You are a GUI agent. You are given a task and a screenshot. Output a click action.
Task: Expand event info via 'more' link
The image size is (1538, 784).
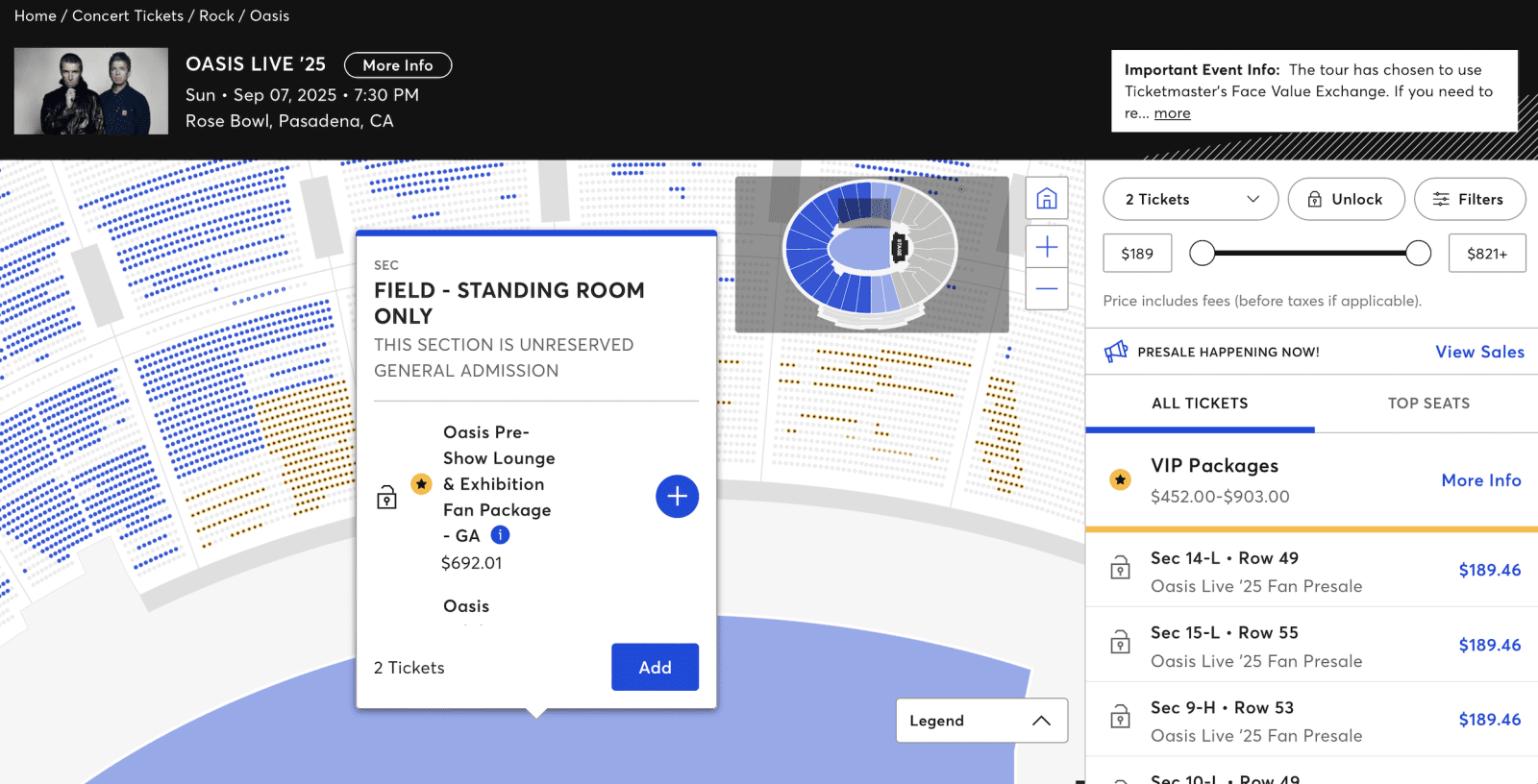pyautogui.click(x=1172, y=113)
